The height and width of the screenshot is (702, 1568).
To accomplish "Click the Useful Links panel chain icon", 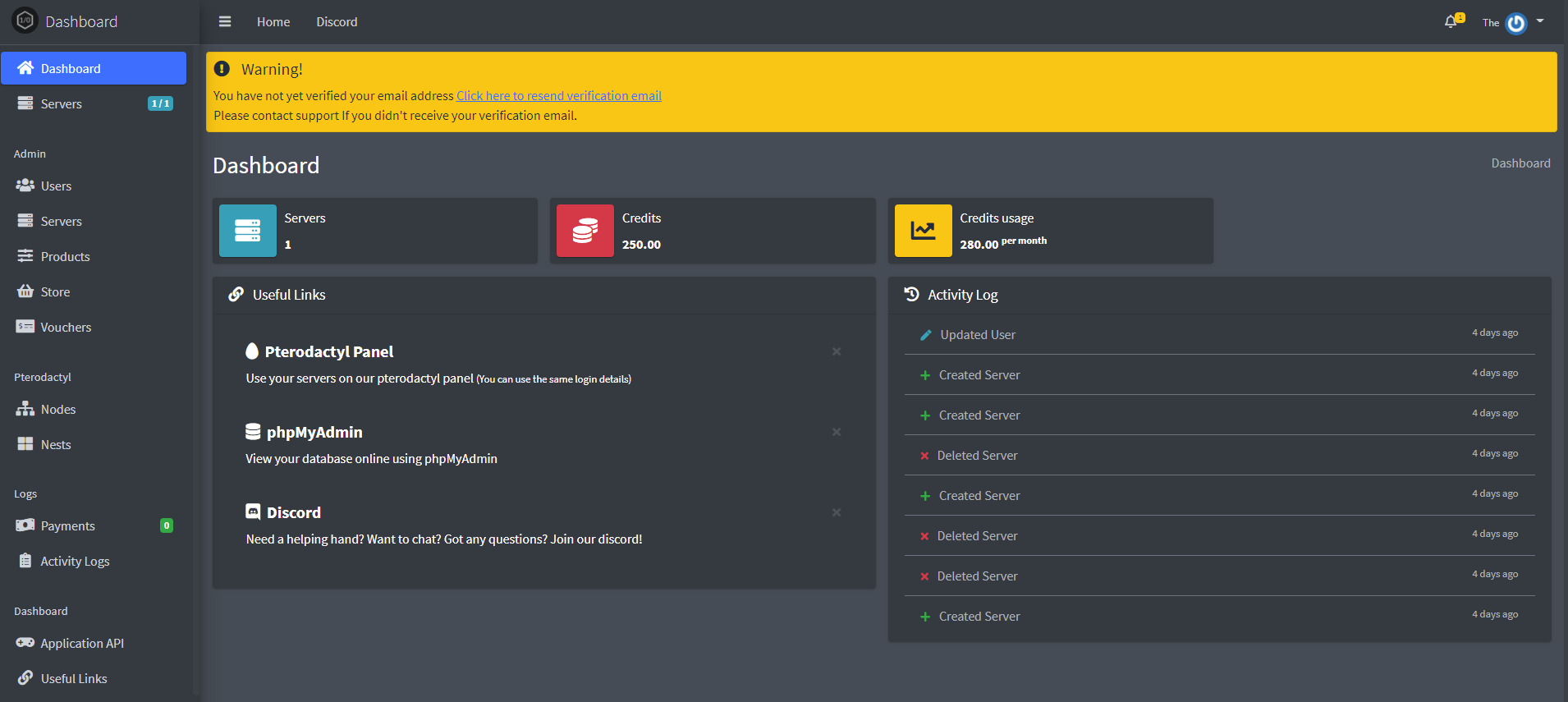I will point(236,294).
